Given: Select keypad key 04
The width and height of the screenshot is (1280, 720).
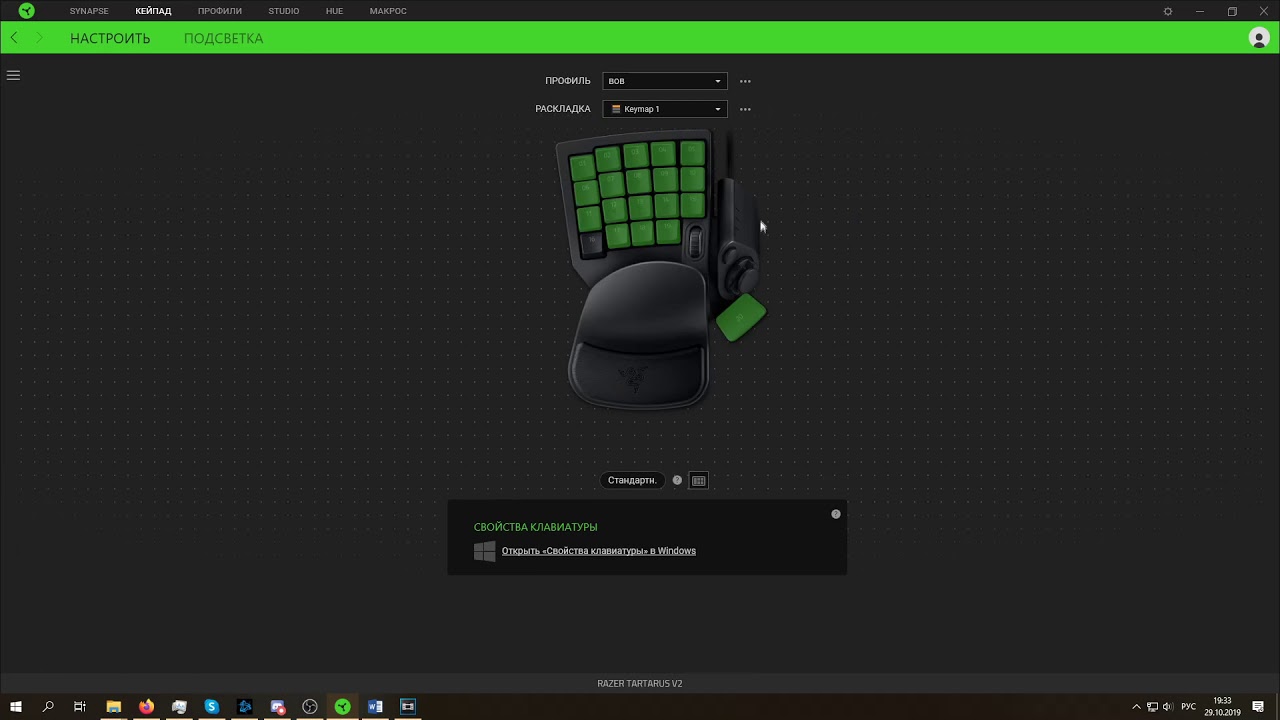Looking at the screenshot, I should pyautogui.click(x=663, y=153).
